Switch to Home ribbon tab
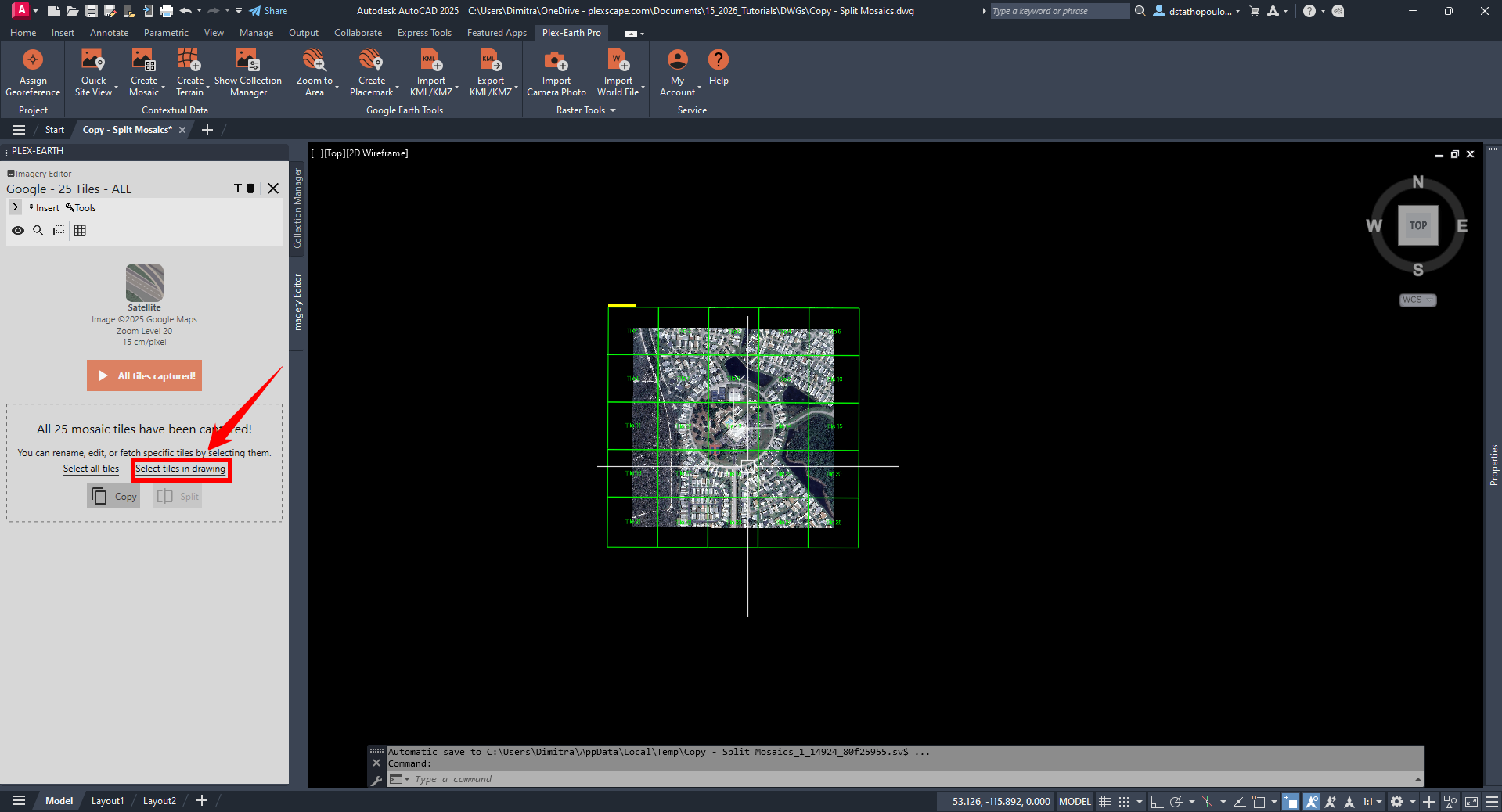Screen dimensions: 1502x812 click(23, 33)
